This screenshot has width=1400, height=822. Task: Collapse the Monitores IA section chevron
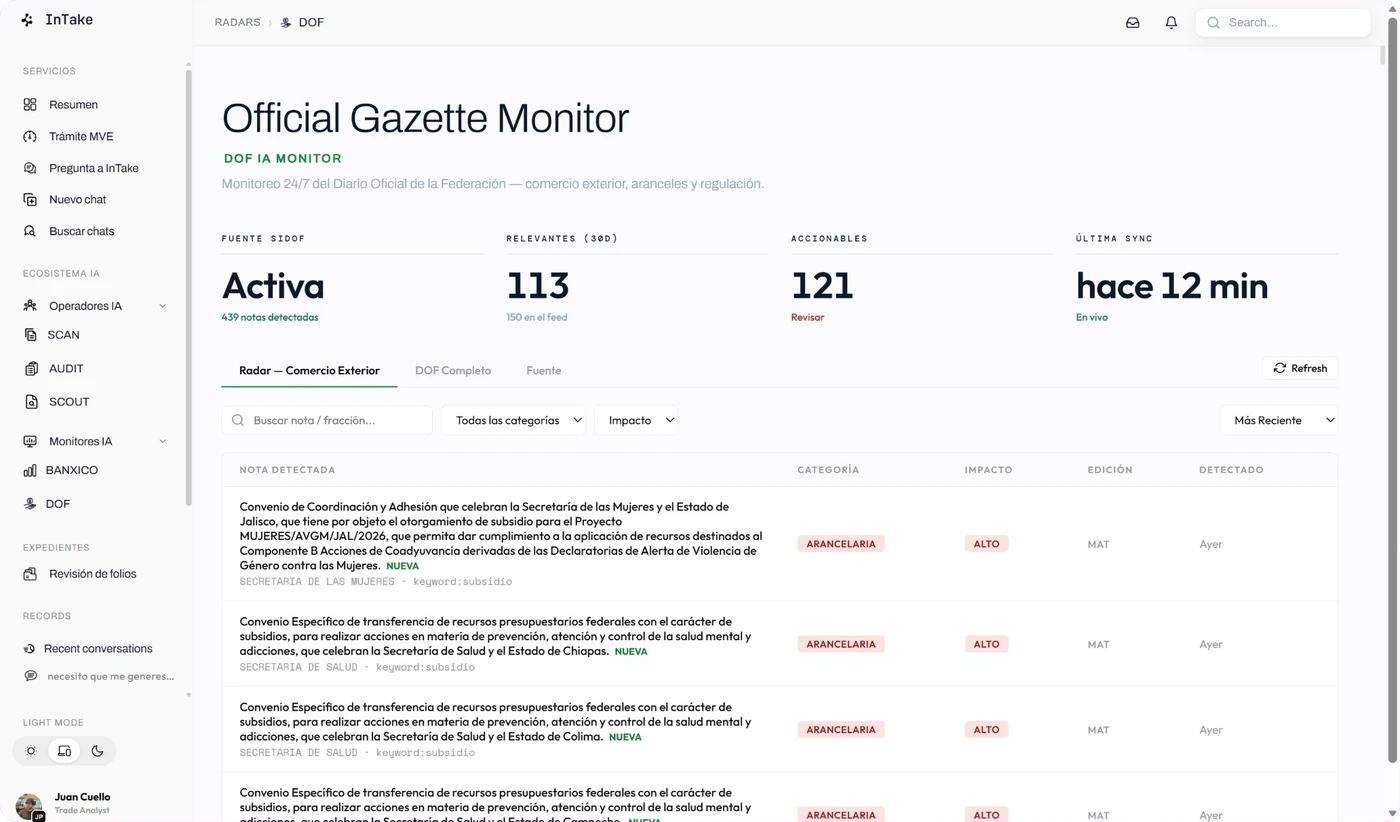[163, 441]
